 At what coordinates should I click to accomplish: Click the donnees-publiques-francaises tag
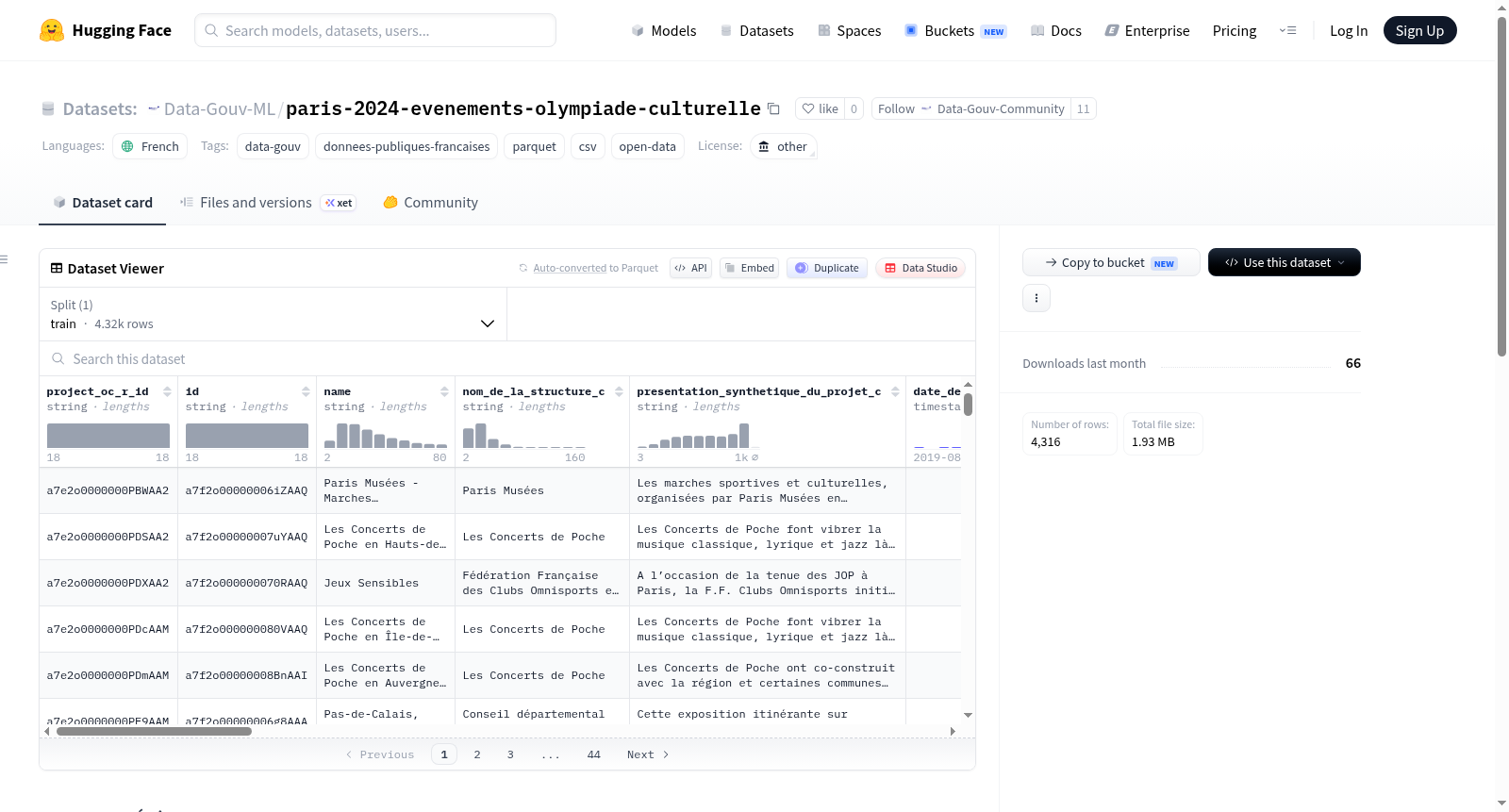point(406,146)
